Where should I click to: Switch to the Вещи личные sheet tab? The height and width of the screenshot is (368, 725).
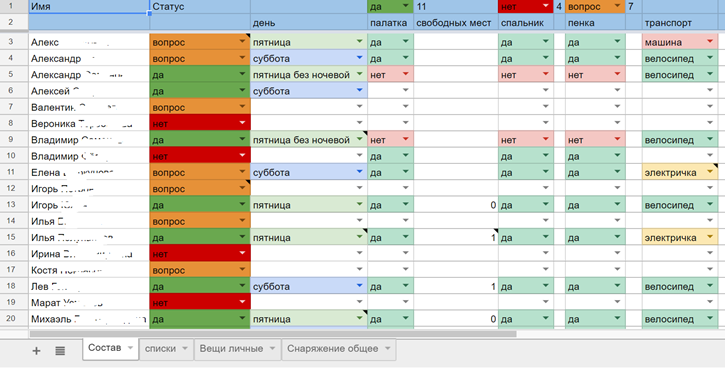tap(231, 349)
